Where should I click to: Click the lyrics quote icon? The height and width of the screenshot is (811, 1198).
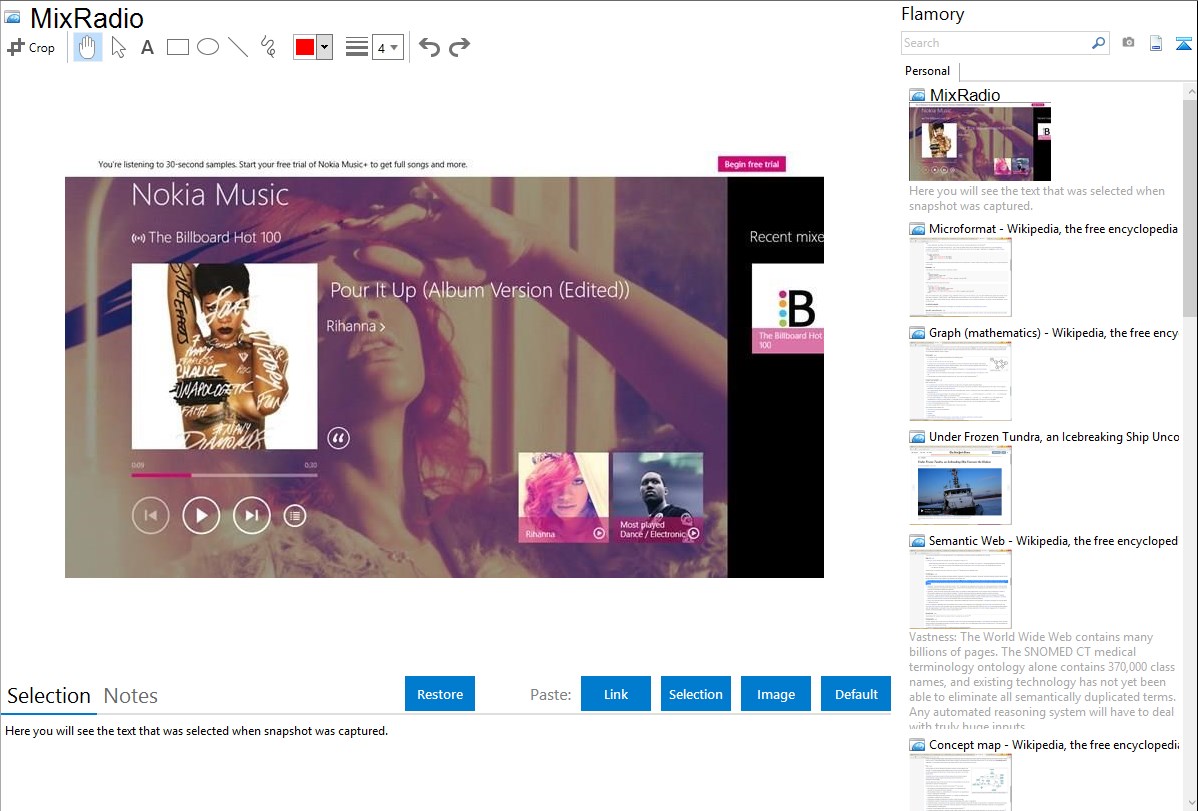click(x=338, y=438)
